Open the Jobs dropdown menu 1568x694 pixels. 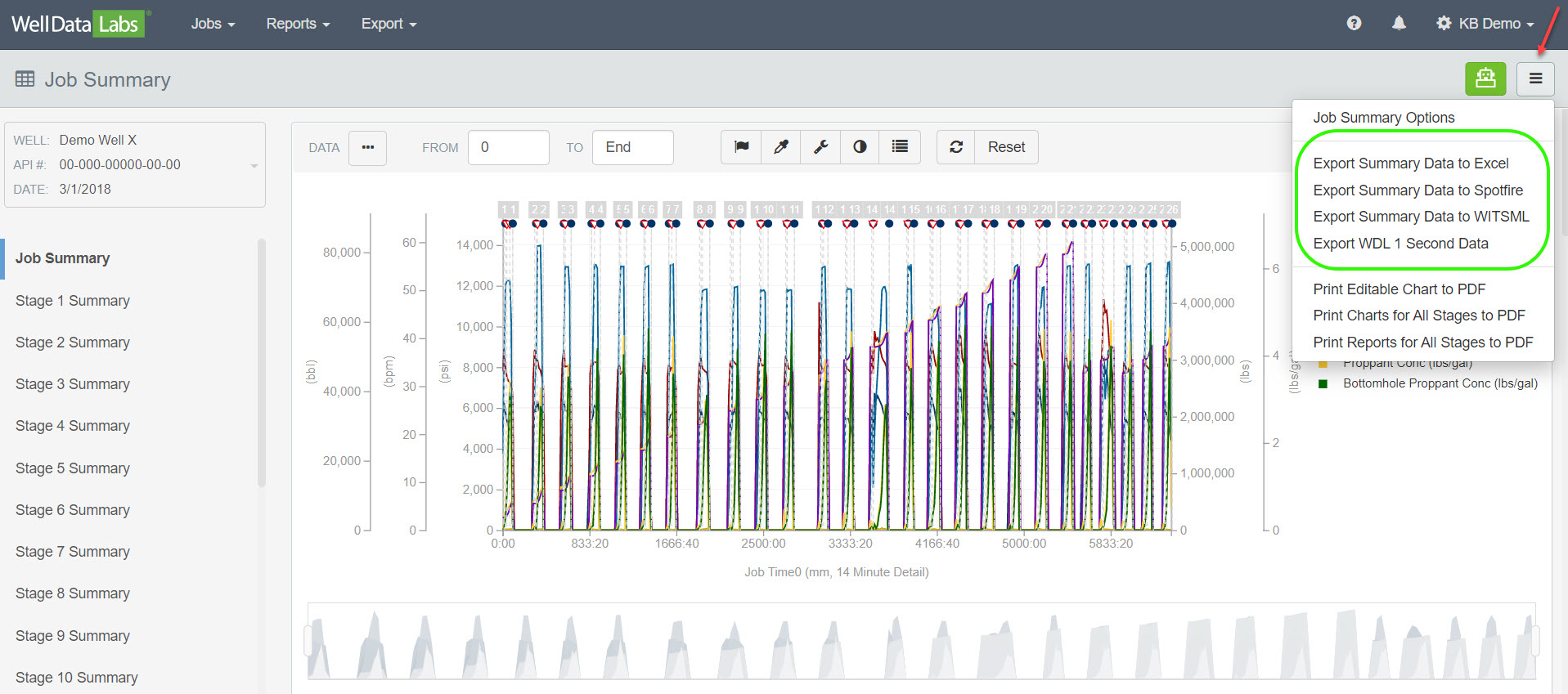point(213,24)
